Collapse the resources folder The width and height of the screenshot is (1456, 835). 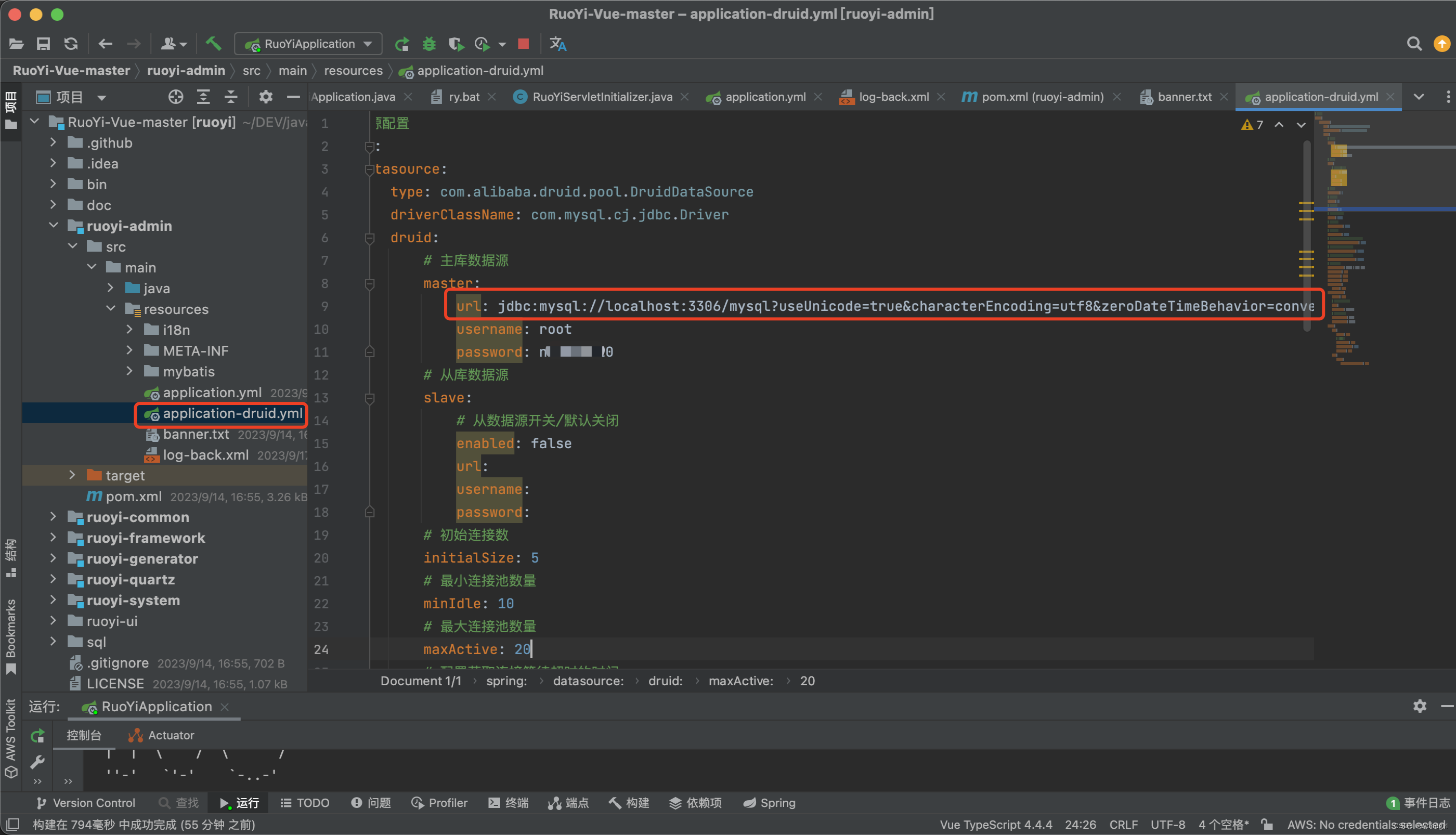coord(110,308)
